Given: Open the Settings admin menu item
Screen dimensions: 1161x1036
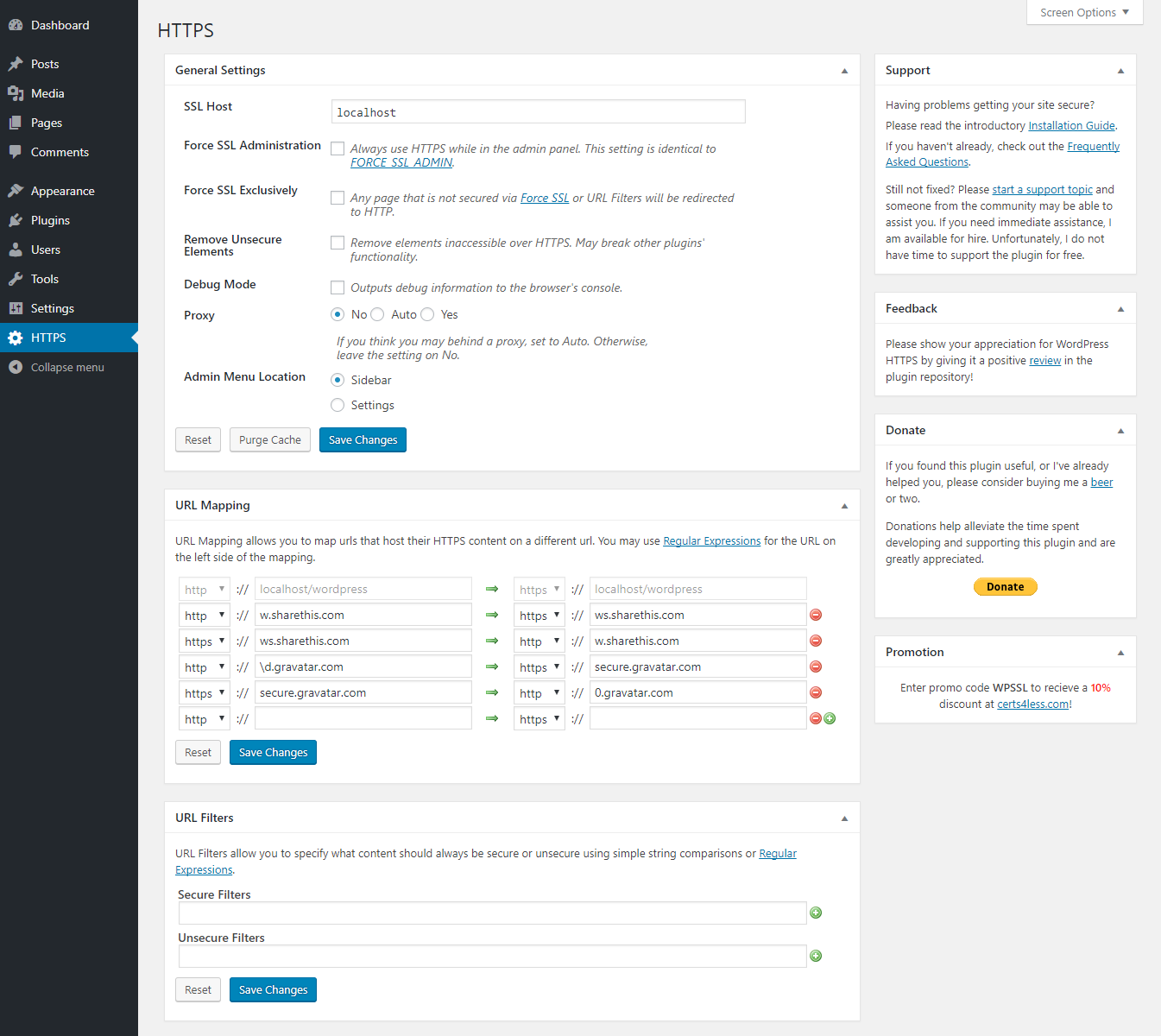Looking at the screenshot, I should click(x=52, y=308).
